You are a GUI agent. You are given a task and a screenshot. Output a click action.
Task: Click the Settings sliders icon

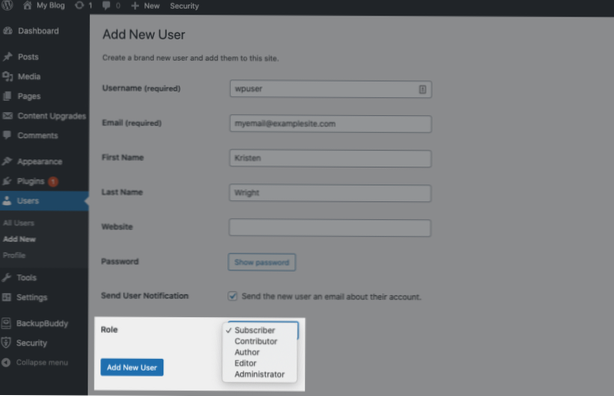click(x=6, y=297)
